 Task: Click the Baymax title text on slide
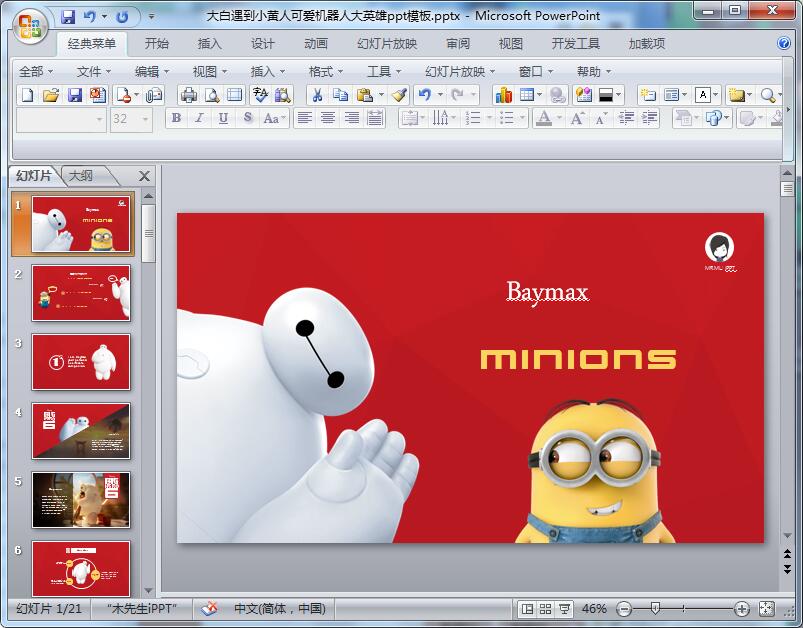point(547,292)
